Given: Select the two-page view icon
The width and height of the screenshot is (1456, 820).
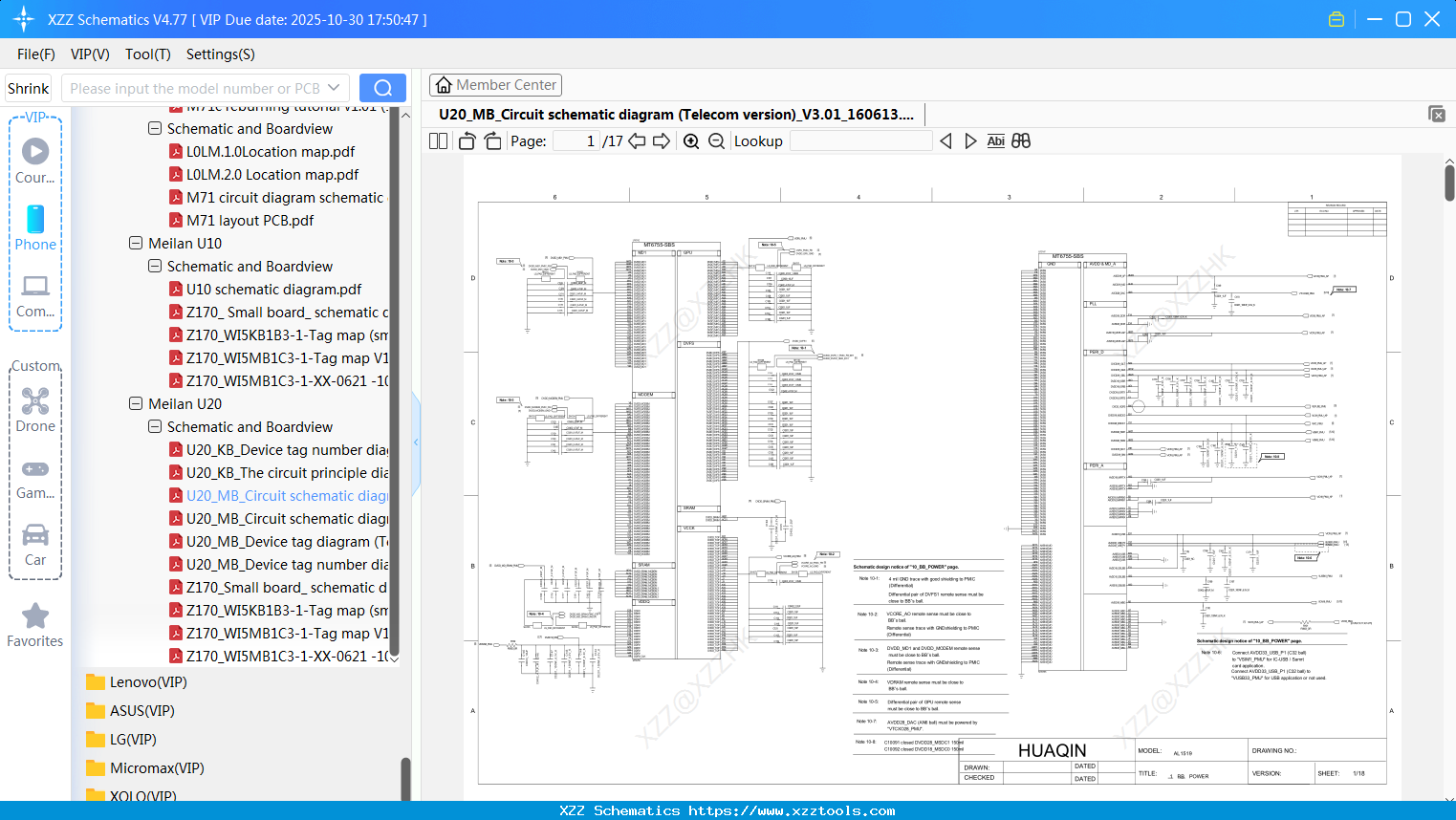Looking at the screenshot, I should click(x=437, y=140).
